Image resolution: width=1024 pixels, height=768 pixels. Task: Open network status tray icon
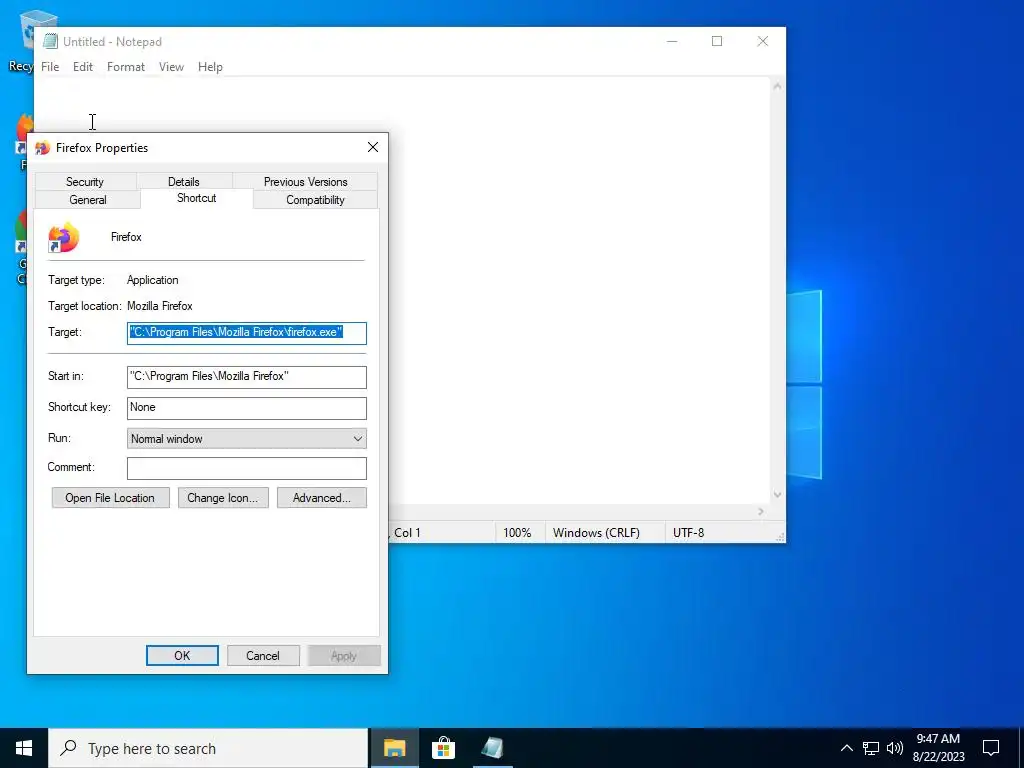(x=871, y=748)
